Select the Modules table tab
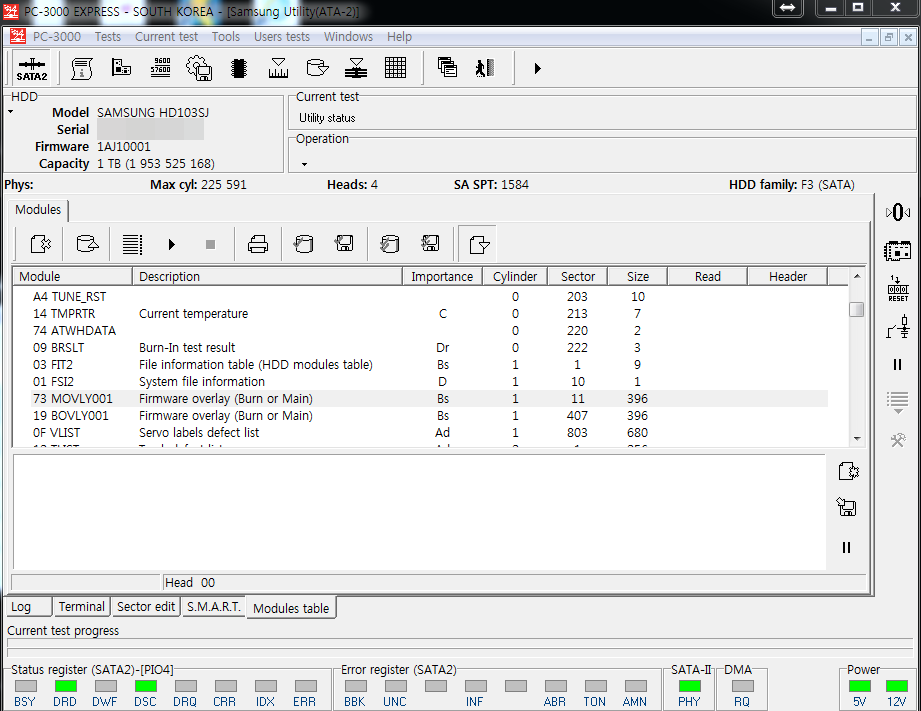The image size is (921, 711). coord(291,608)
